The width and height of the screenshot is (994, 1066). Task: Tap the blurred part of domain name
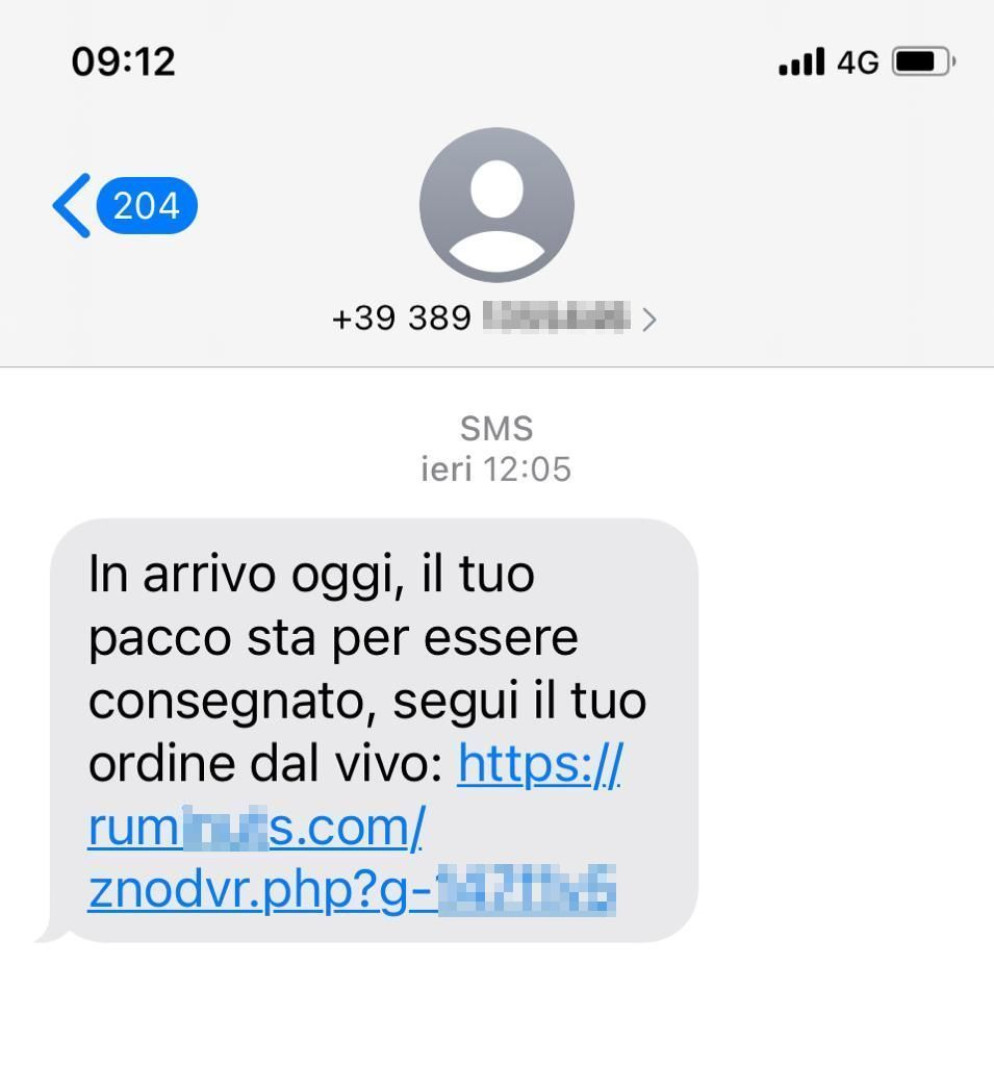click(x=225, y=827)
